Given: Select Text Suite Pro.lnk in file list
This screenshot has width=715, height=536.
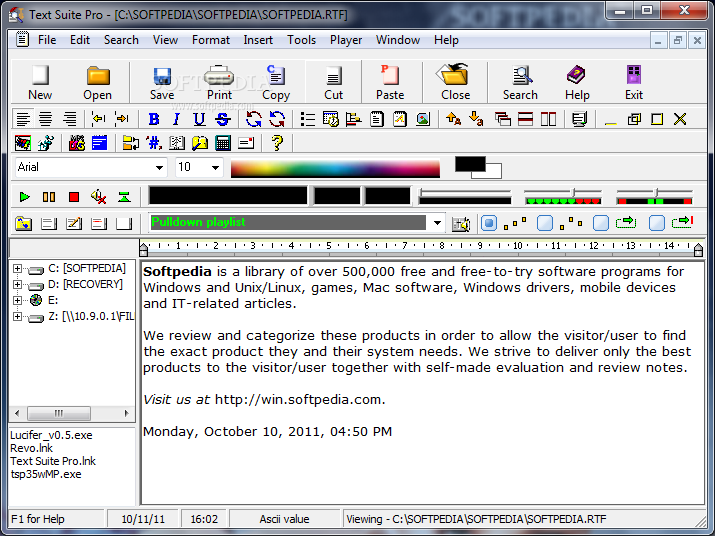Looking at the screenshot, I should 53,461.
